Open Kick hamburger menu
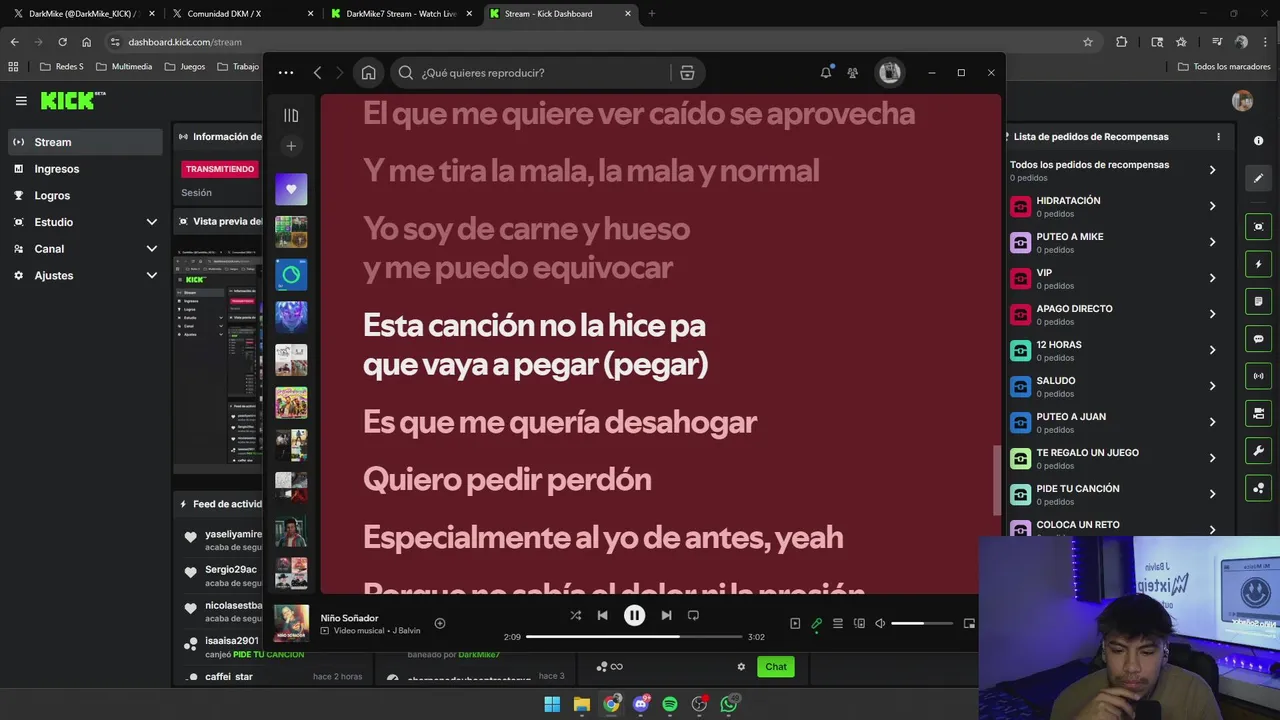1280x720 pixels. click(21, 101)
